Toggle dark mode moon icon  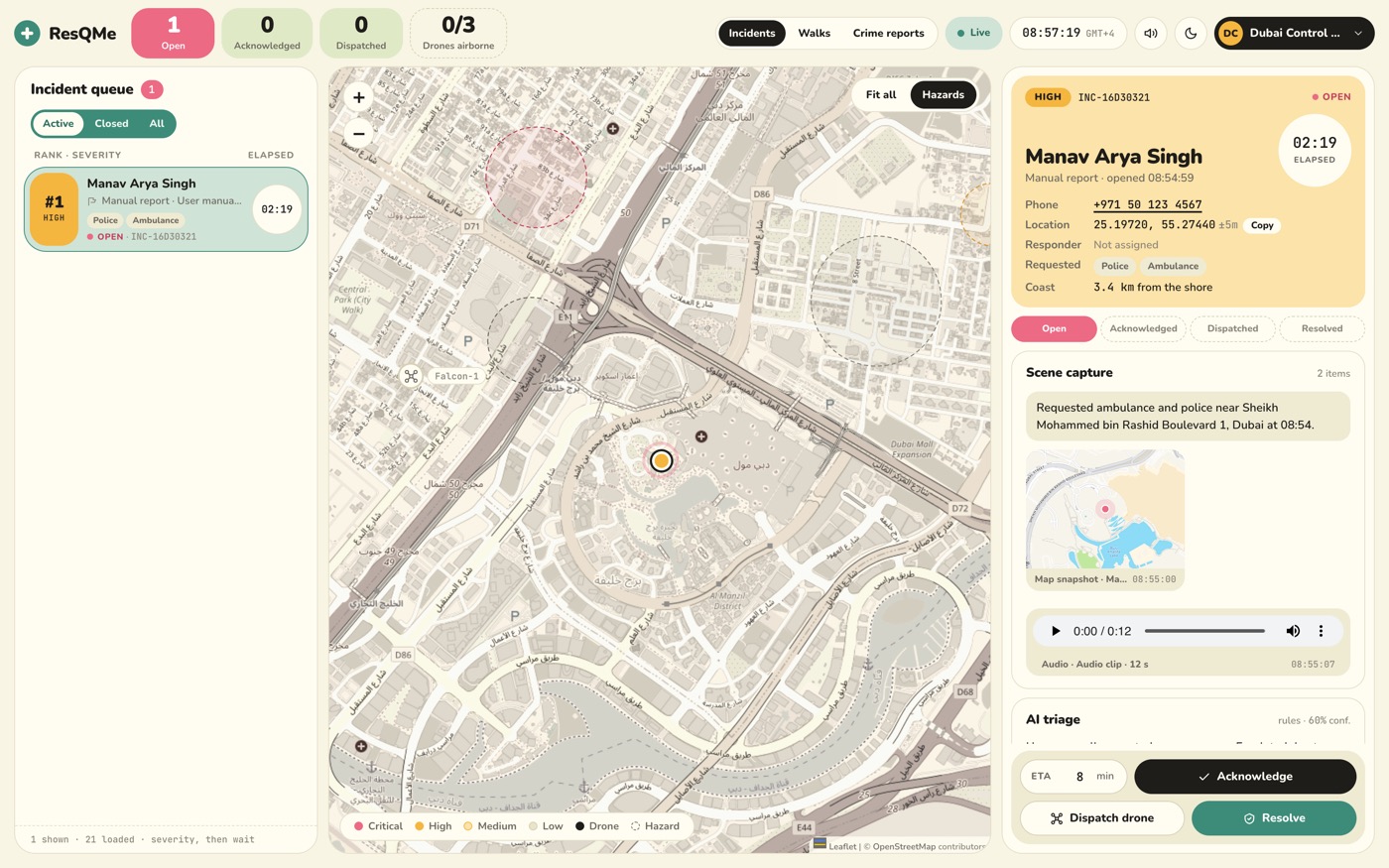pos(1191,33)
